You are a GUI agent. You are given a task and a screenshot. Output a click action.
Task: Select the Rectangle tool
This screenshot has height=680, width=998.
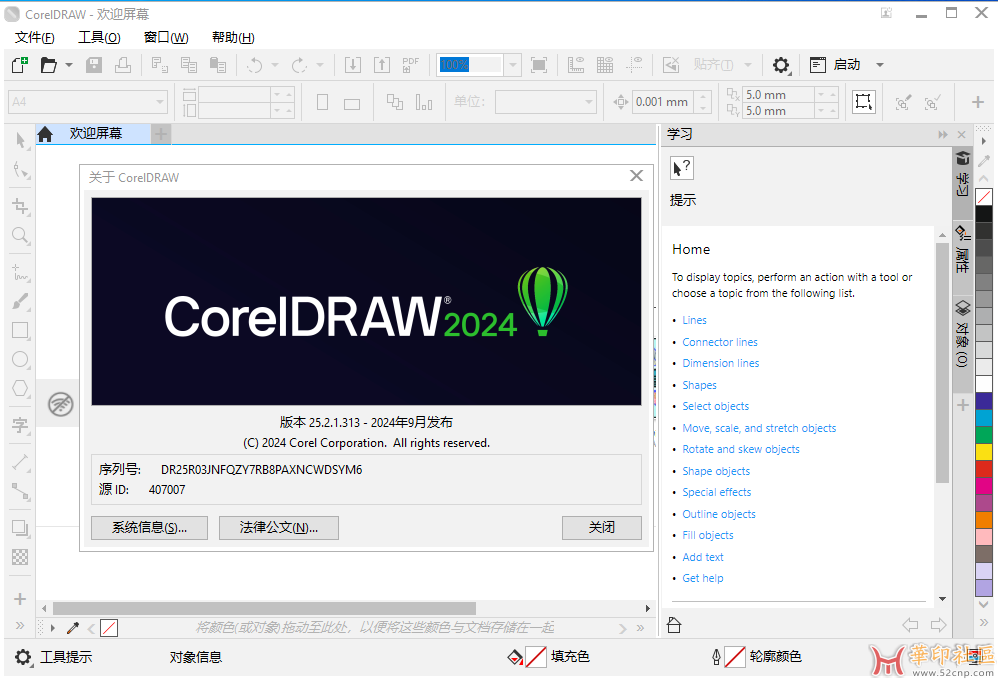pos(20,330)
